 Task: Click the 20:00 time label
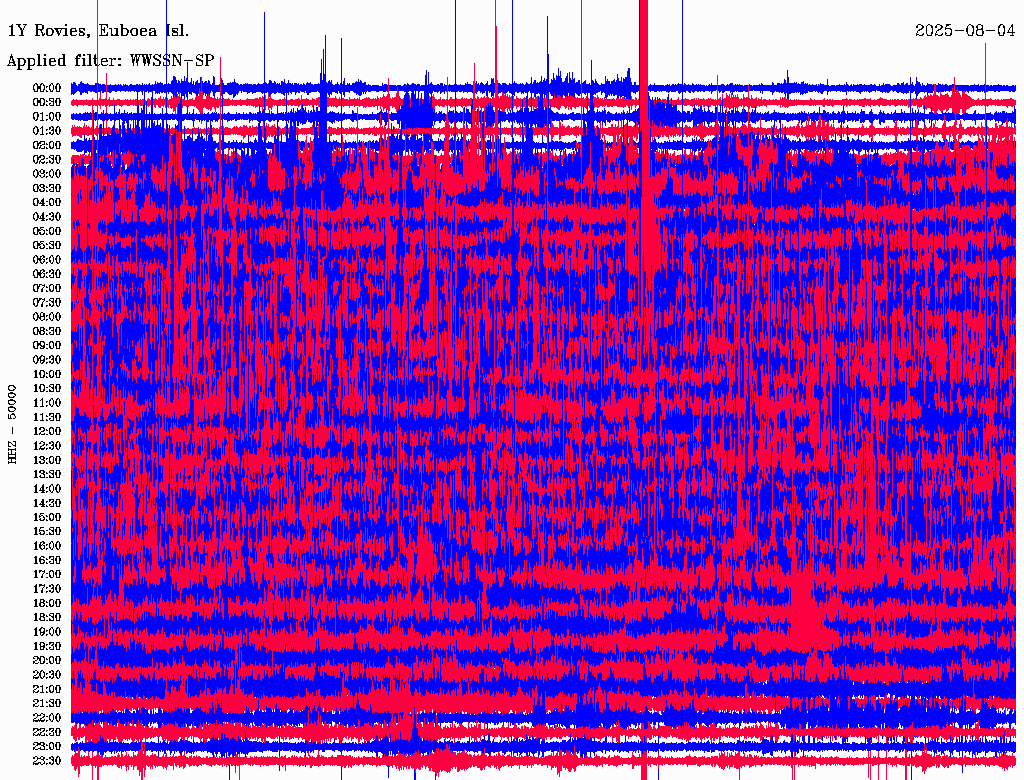47,660
